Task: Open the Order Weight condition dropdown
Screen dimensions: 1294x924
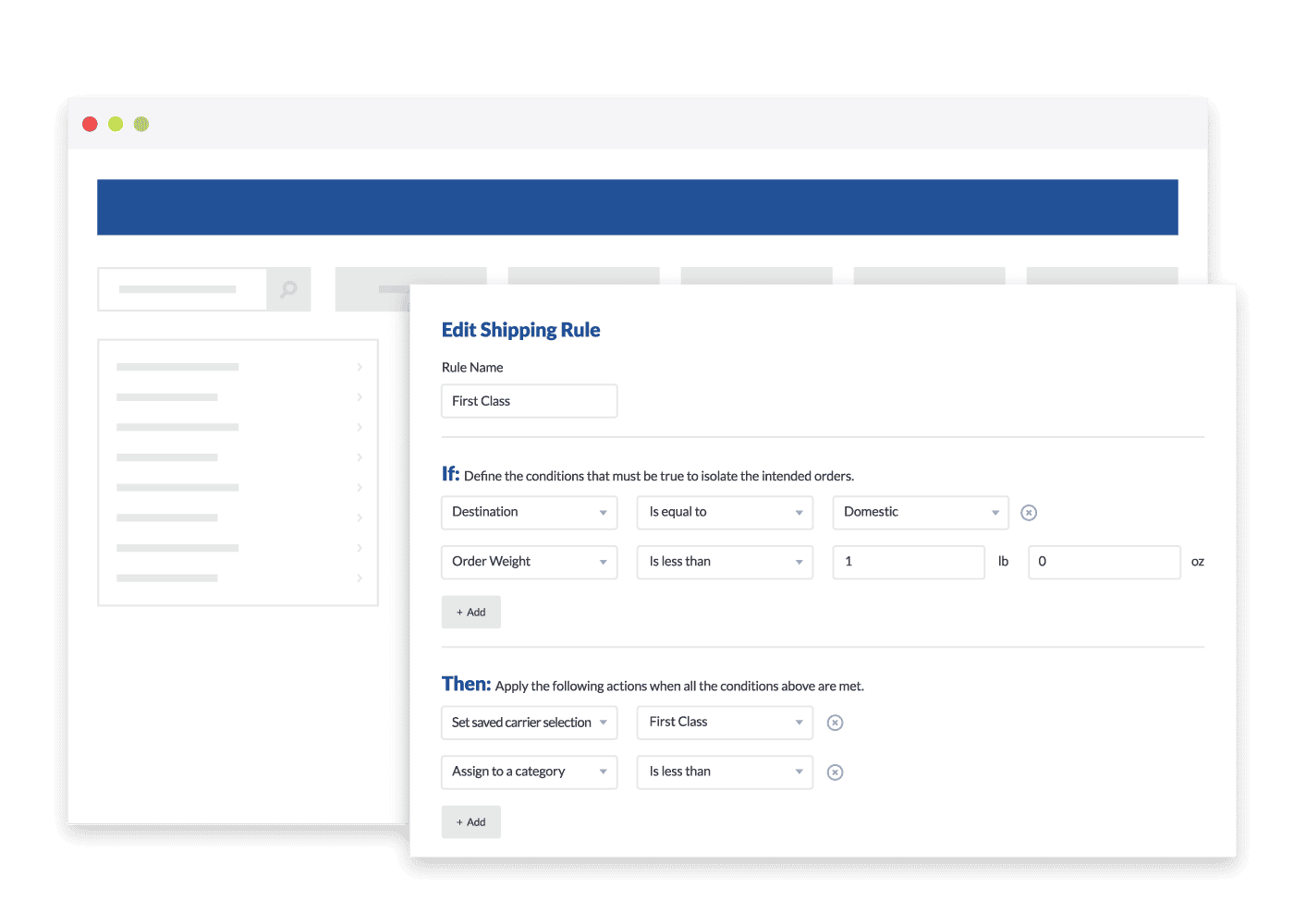Action: tap(529, 562)
